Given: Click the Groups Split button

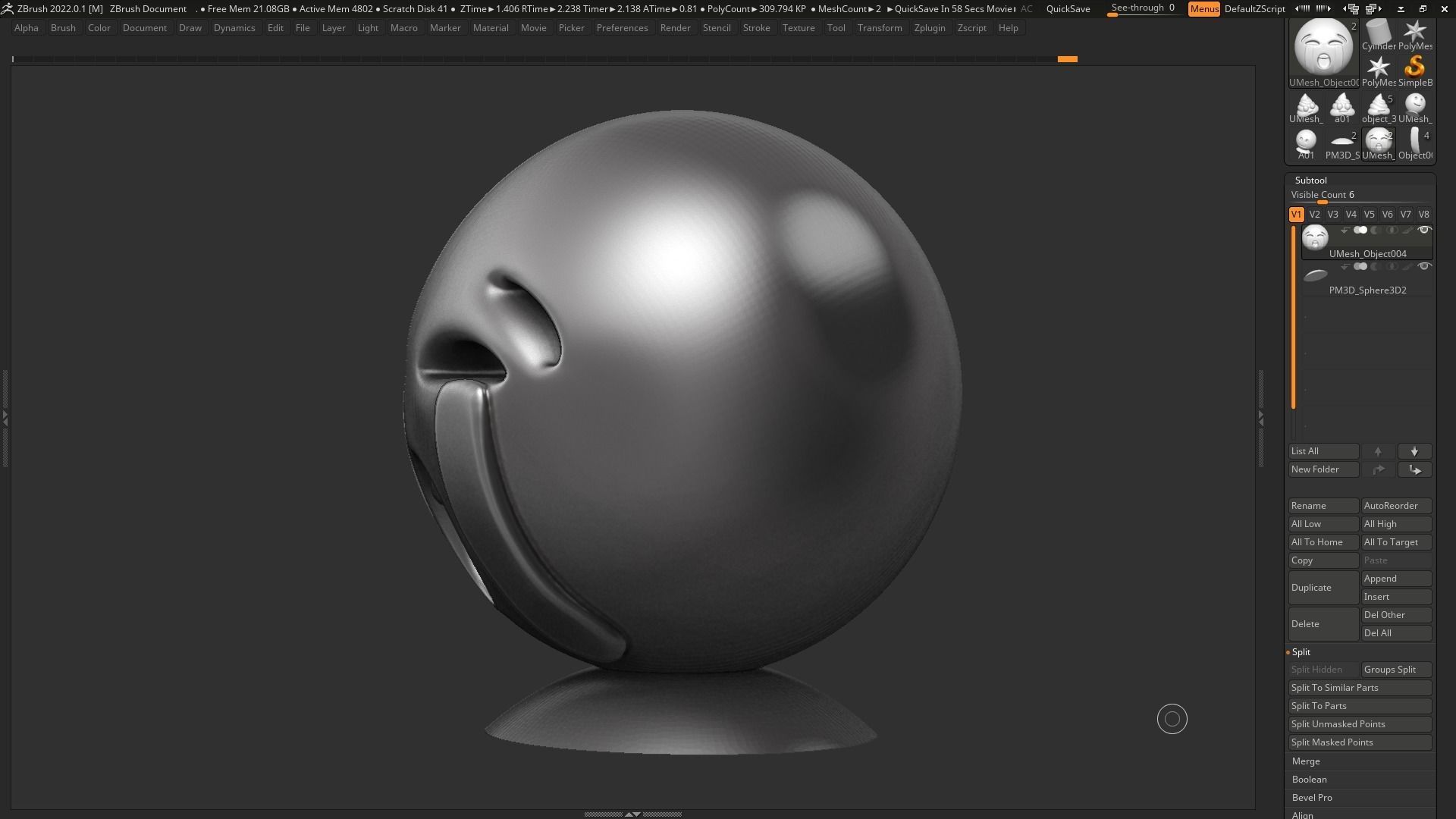Looking at the screenshot, I should click(1396, 670).
